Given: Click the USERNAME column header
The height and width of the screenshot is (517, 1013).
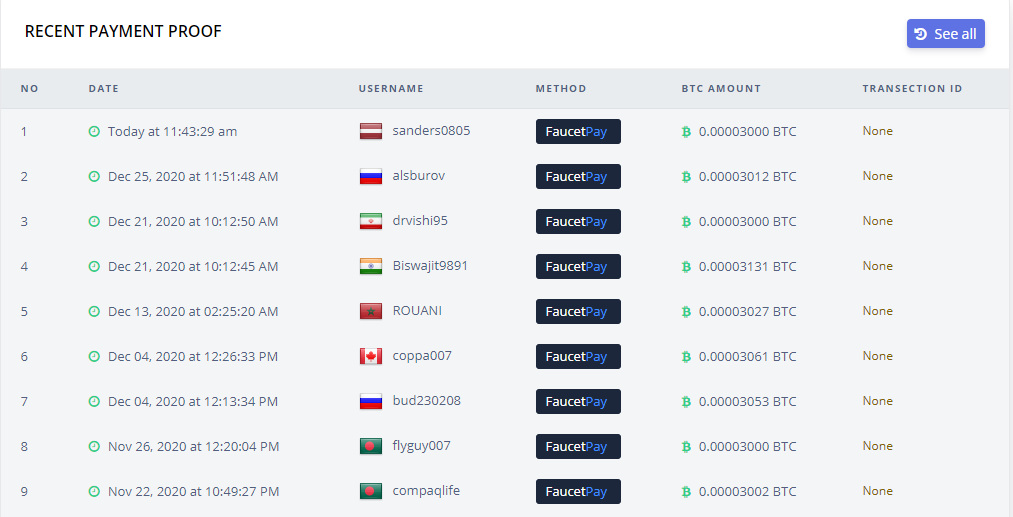Looking at the screenshot, I should (x=391, y=89).
